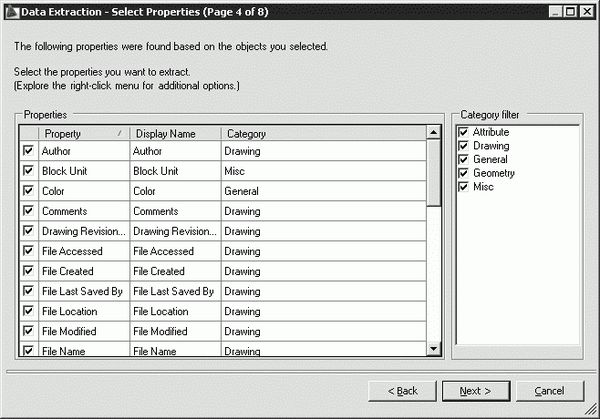Select the Author display name cell

click(176, 151)
